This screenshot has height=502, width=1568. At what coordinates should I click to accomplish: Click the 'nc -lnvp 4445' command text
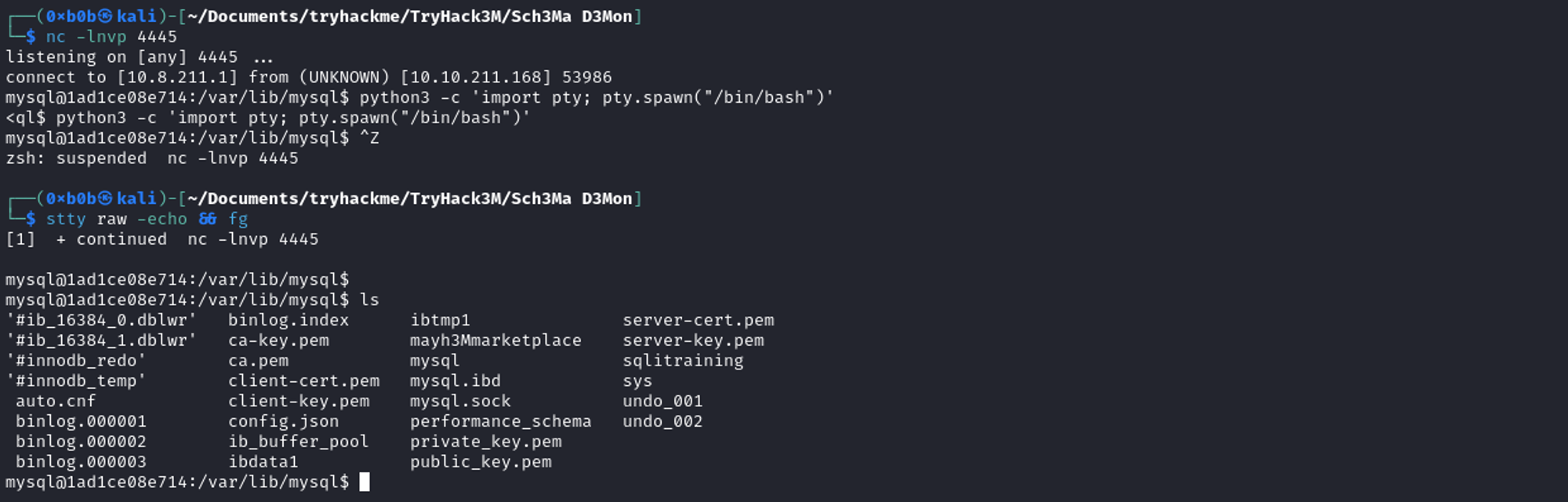(x=111, y=37)
